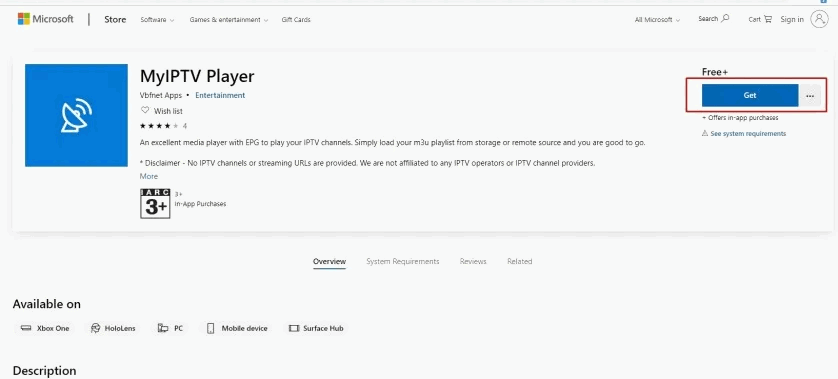Click the star rating display
Screen dimensions: 838x379
163,126
